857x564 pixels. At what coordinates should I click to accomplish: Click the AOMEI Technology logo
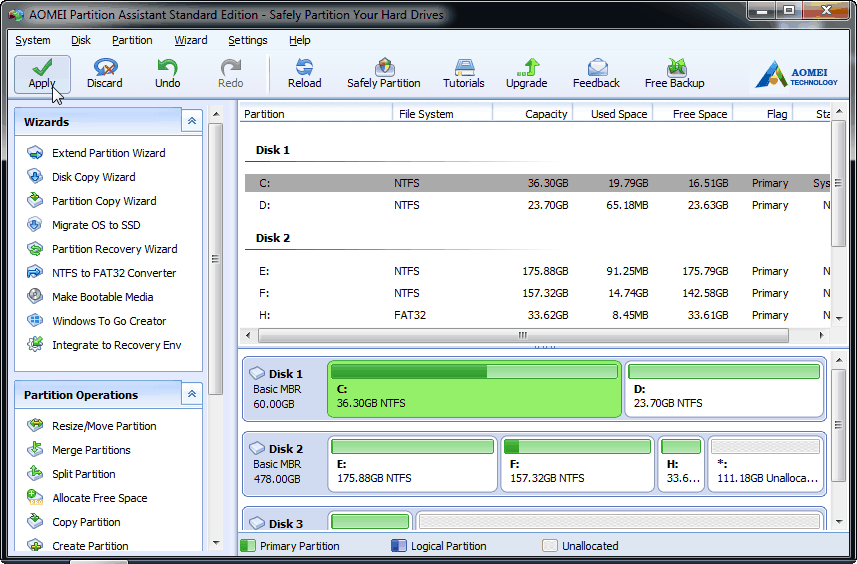pos(796,75)
